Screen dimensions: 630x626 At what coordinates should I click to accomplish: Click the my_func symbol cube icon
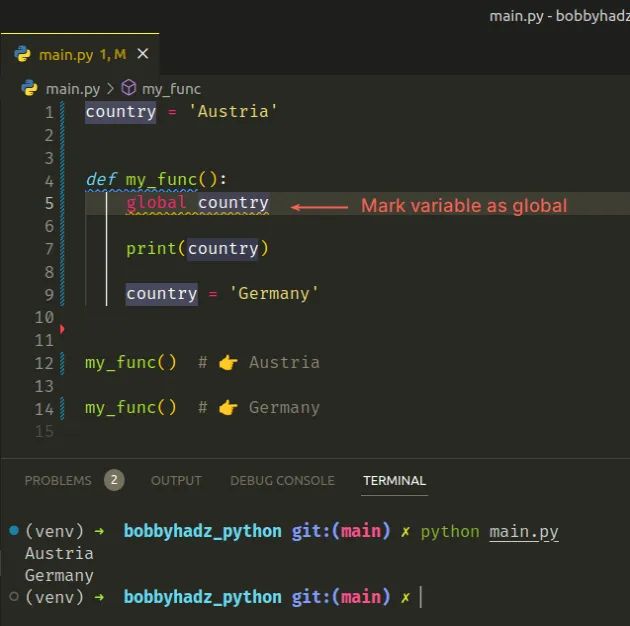[x=129, y=88]
